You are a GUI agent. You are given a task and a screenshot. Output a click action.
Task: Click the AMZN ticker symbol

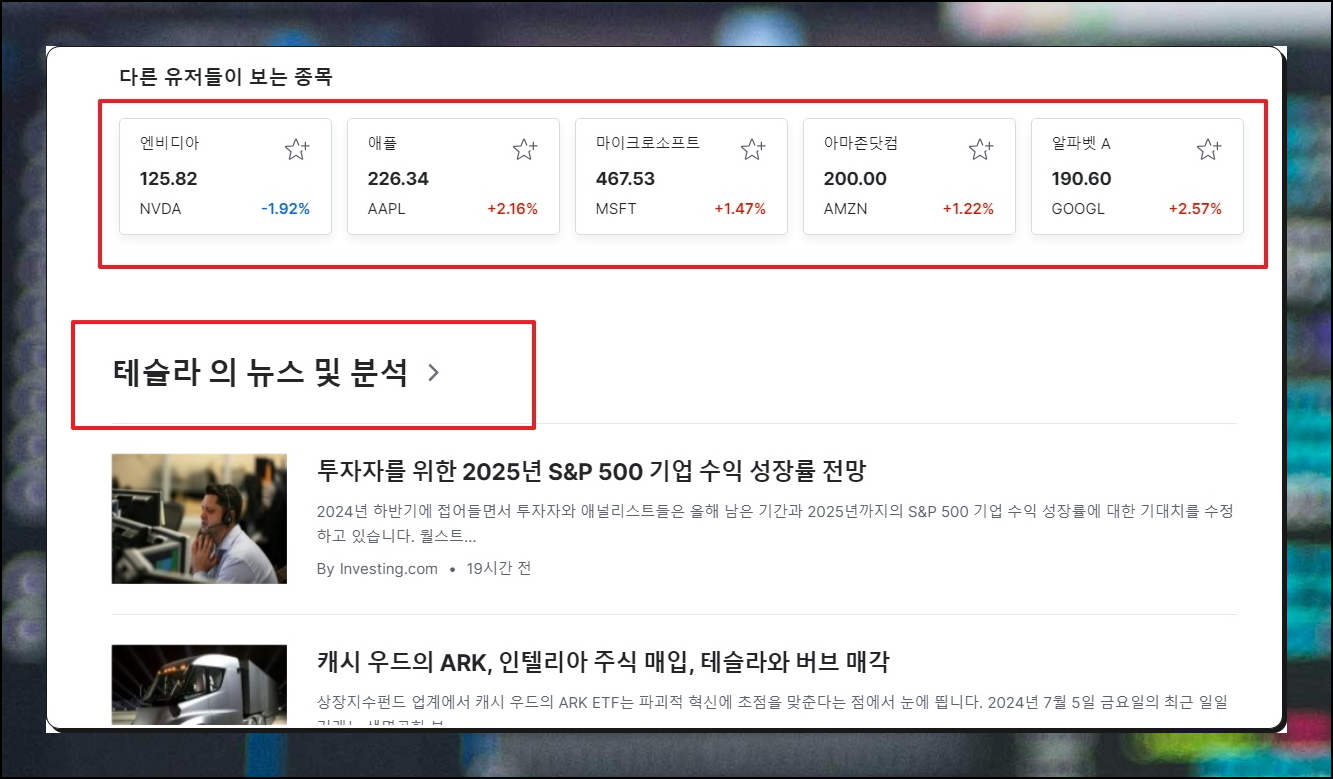(x=846, y=209)
